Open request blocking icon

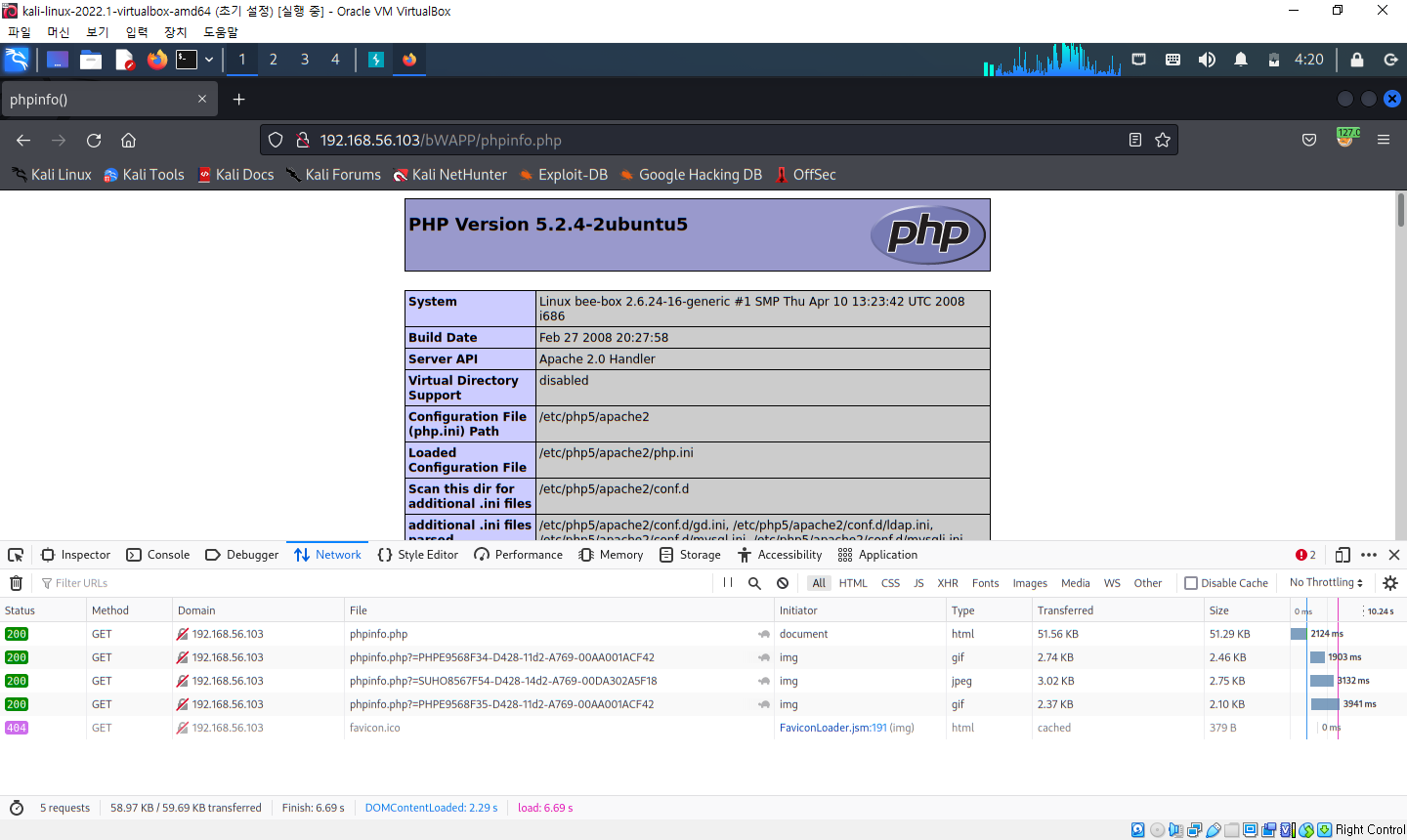[x=783, y=583]
